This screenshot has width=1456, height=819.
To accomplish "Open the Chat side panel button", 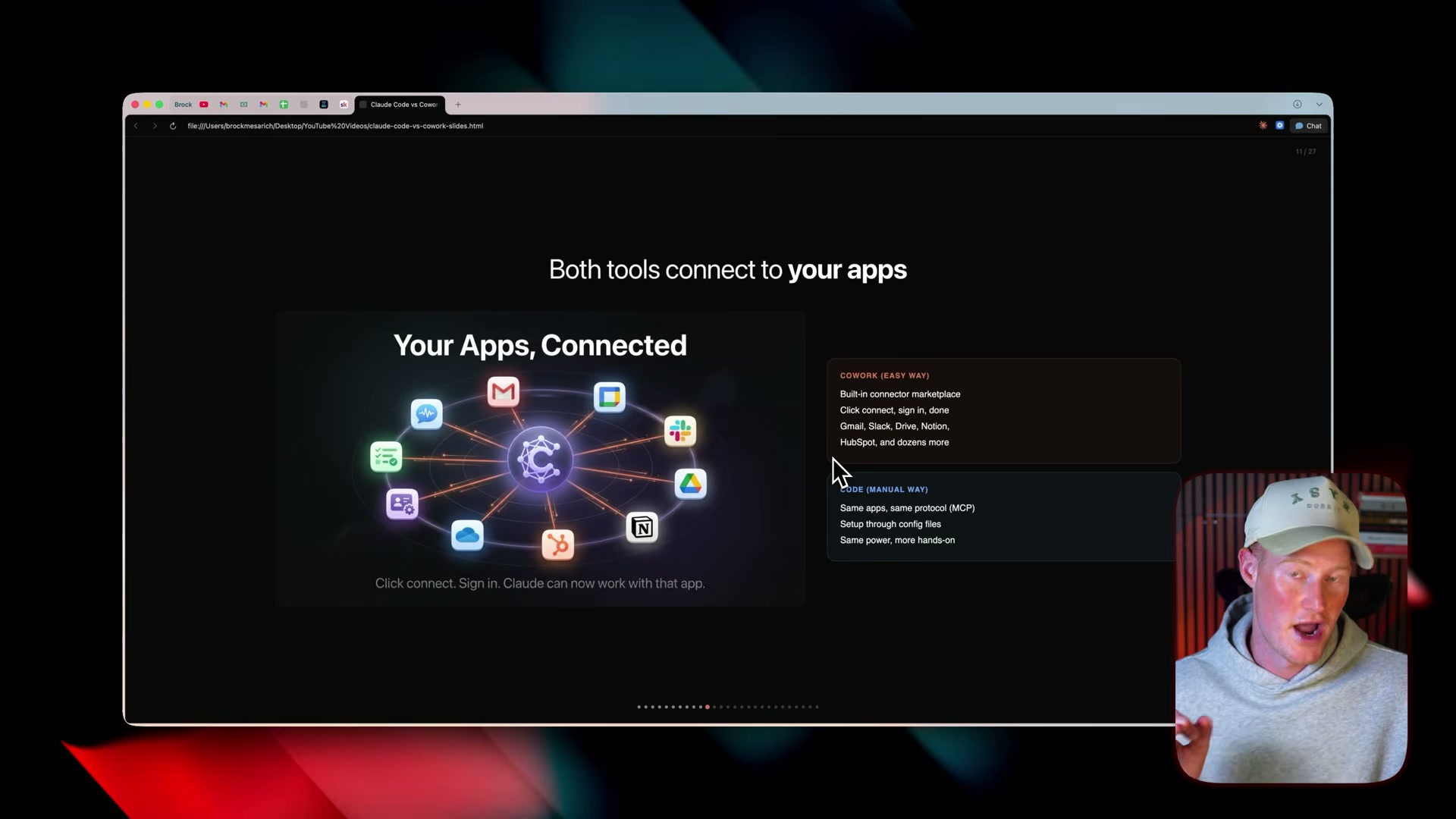I will [1309, 126].
